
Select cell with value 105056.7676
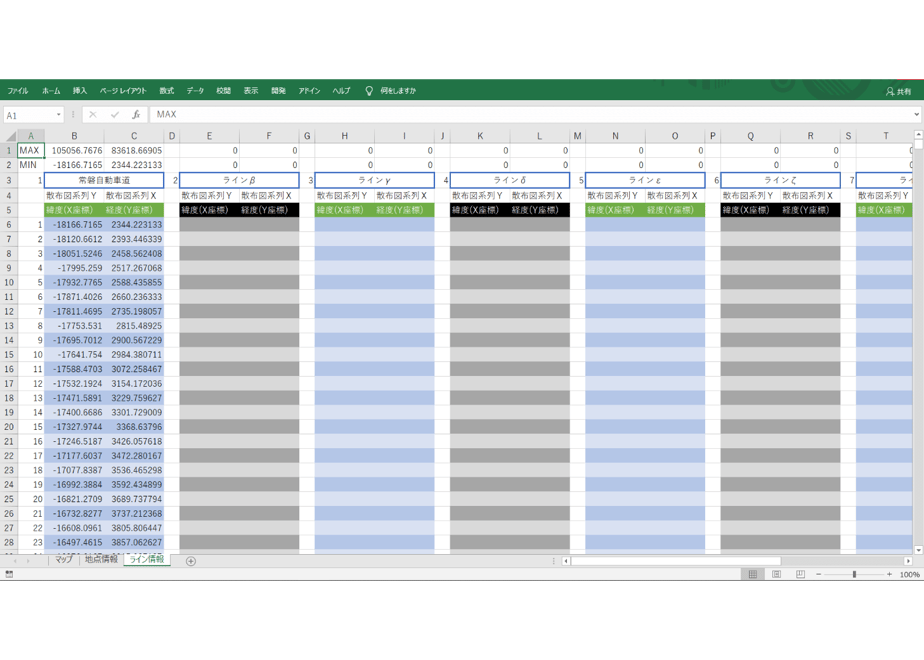pyautogui.click(x=75, y=150)
